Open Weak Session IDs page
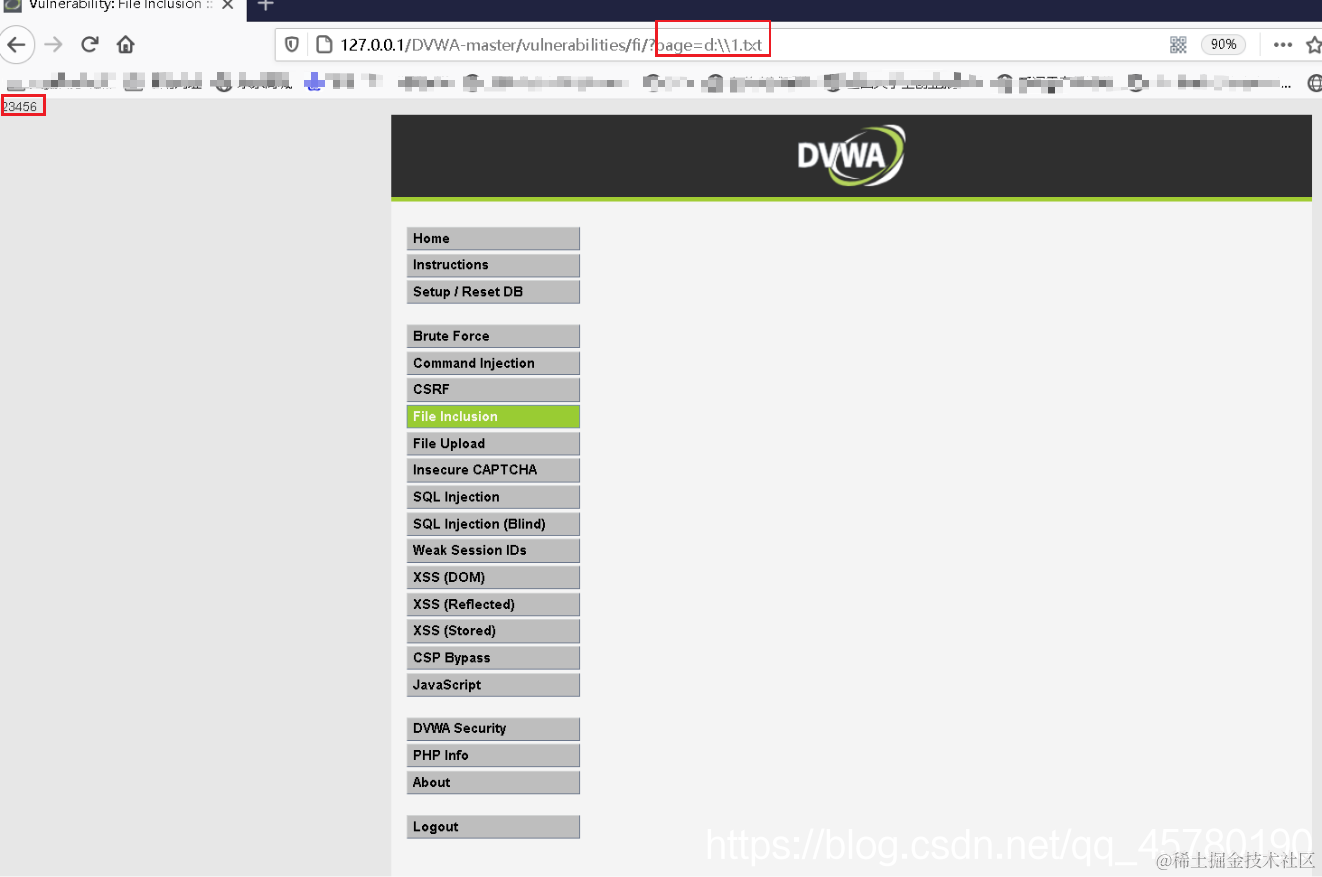This screenshot has height=877, width=1322. 493,550
